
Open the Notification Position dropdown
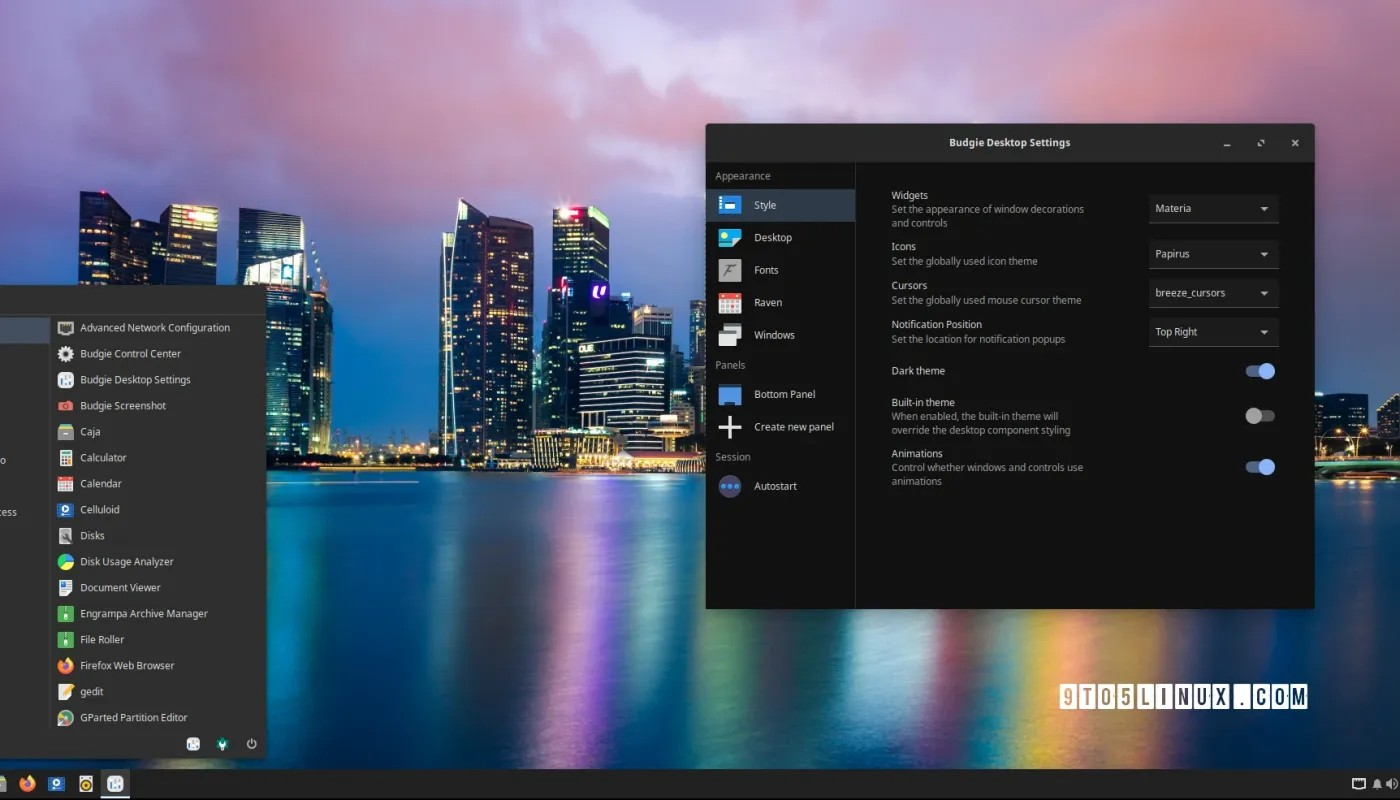[x=1212, y=331]
